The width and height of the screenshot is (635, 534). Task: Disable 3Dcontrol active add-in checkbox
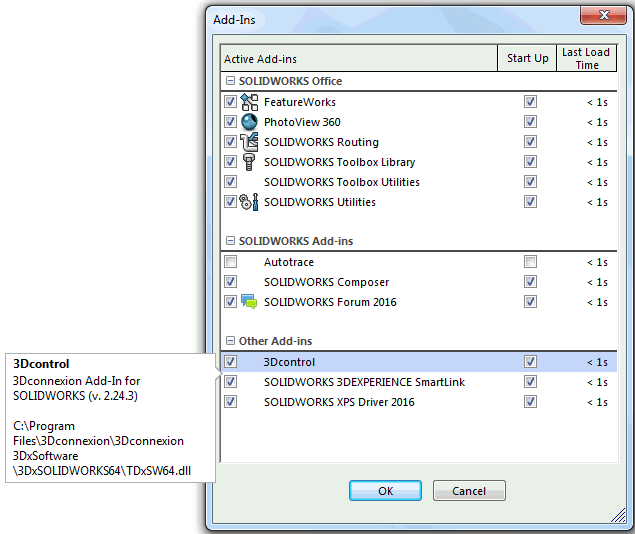(x=230, y=362)
